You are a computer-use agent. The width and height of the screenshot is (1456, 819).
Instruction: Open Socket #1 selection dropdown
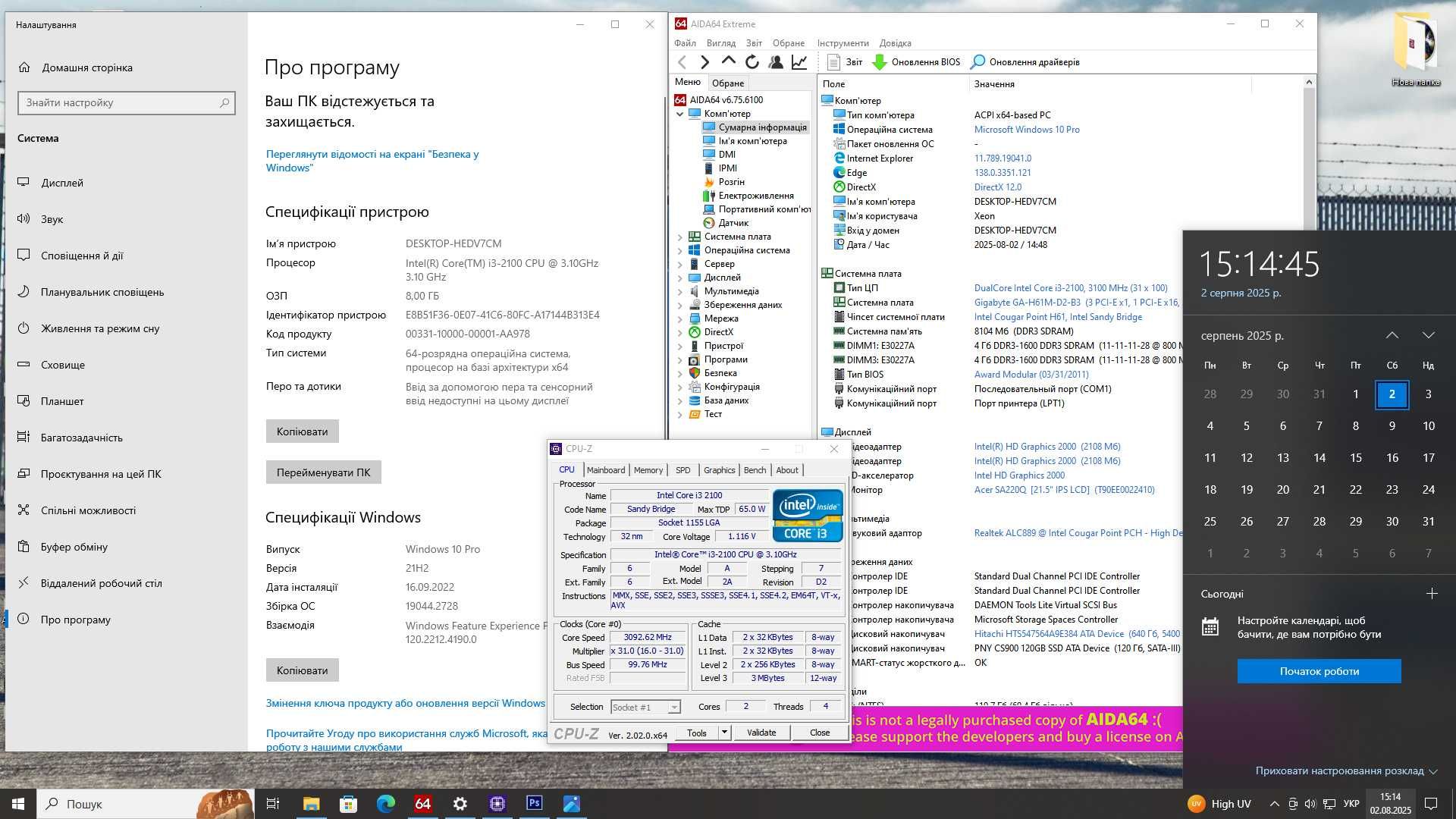click(645, 708)
